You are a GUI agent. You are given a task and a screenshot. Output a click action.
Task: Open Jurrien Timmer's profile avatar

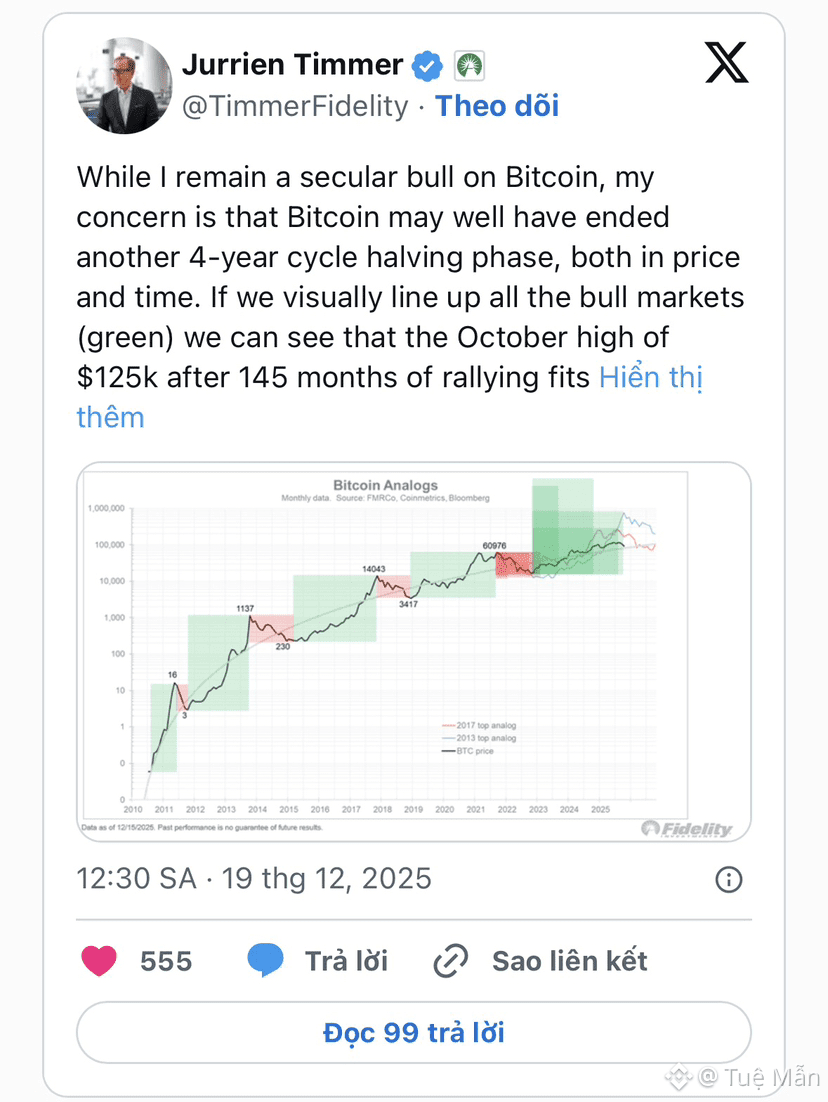pyautogui.click(x=124, y=86)
